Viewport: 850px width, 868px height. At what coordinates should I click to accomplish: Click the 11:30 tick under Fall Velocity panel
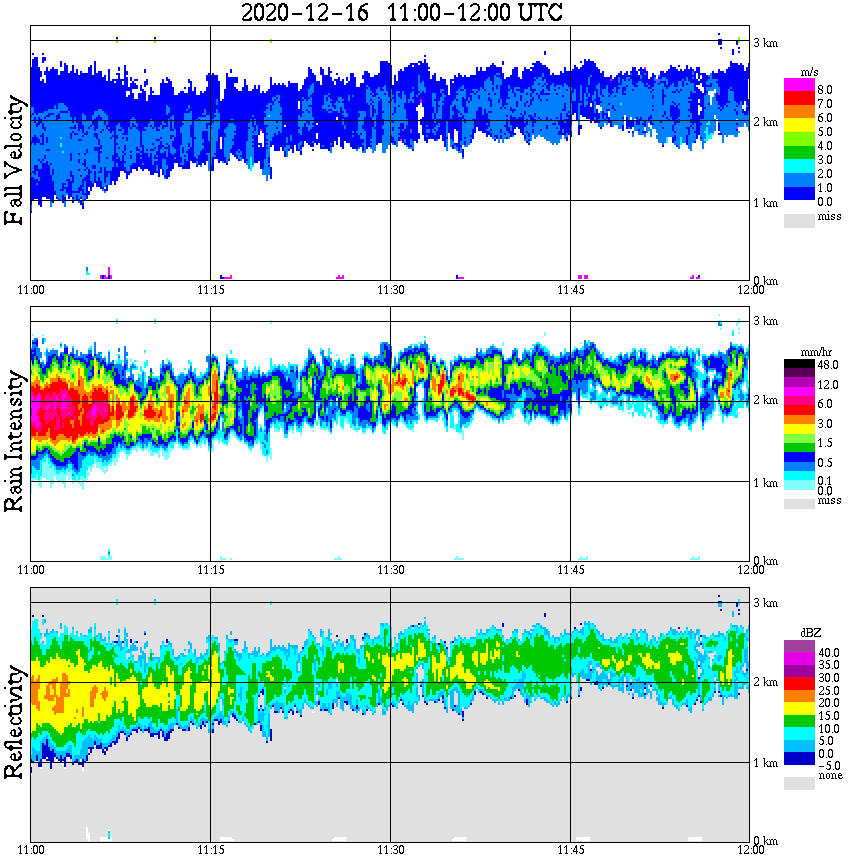click(391, 290)
